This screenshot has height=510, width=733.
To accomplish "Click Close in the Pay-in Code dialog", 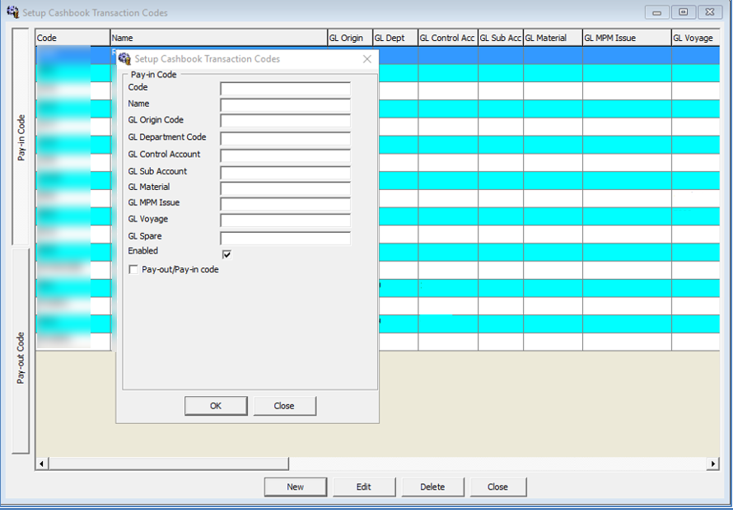I will (x=284, y=406).
